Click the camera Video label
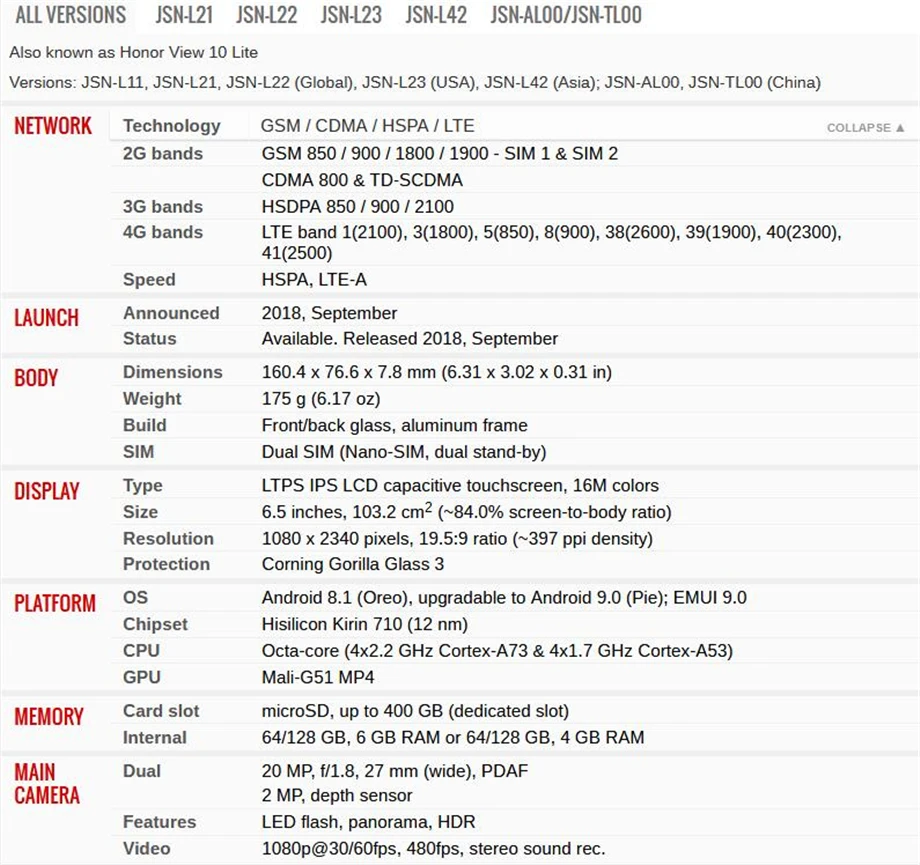This screenshot has height=865, width=920. tap(146, 849)
